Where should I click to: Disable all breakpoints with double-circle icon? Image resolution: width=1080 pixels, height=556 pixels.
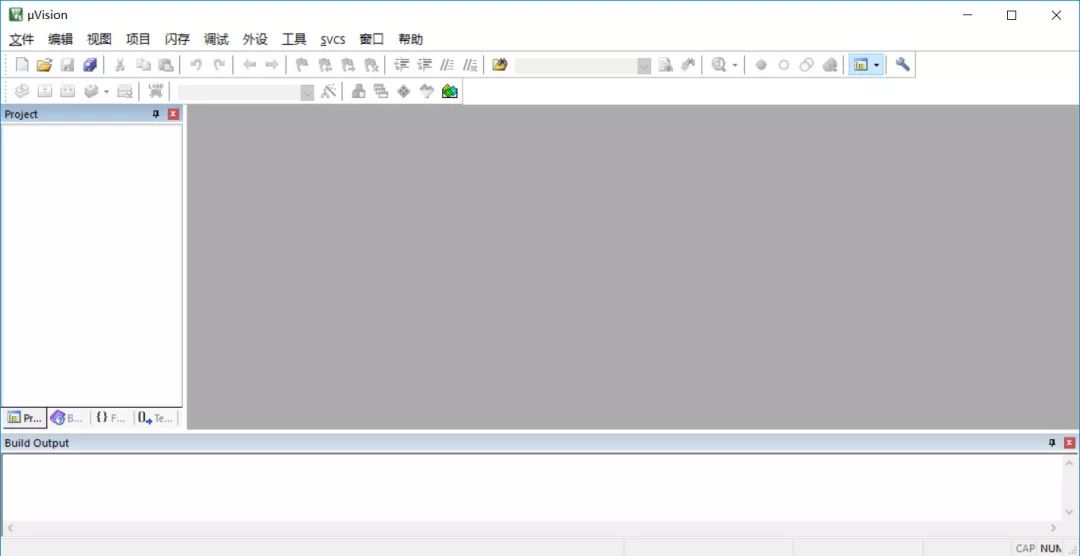pyautogui.click(x=807, y=65)
